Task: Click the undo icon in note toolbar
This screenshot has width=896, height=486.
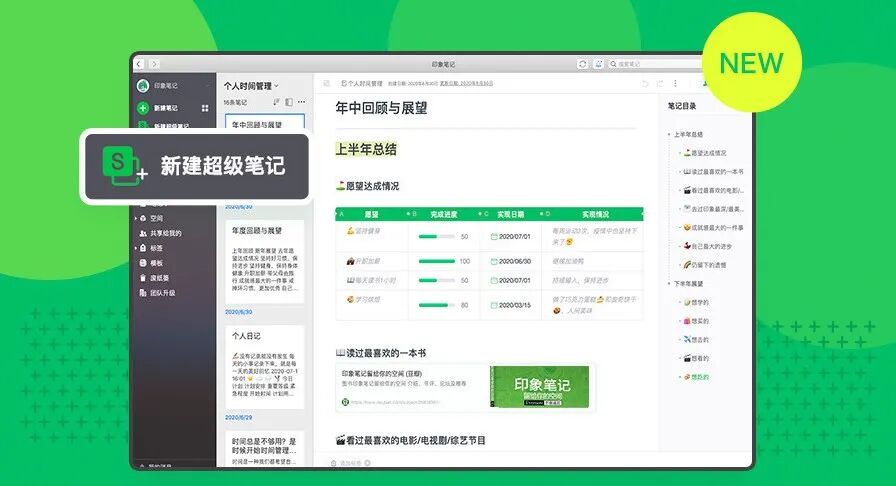Action: click(x=645, y=83)
